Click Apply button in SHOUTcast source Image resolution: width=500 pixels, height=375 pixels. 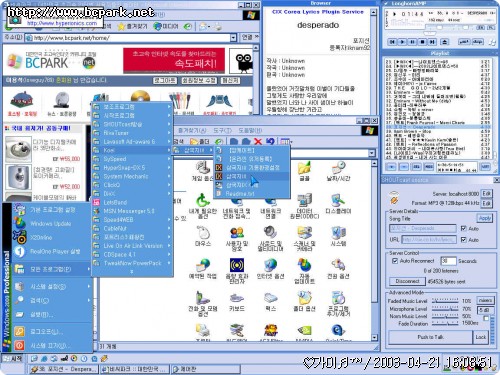[485, 218]
